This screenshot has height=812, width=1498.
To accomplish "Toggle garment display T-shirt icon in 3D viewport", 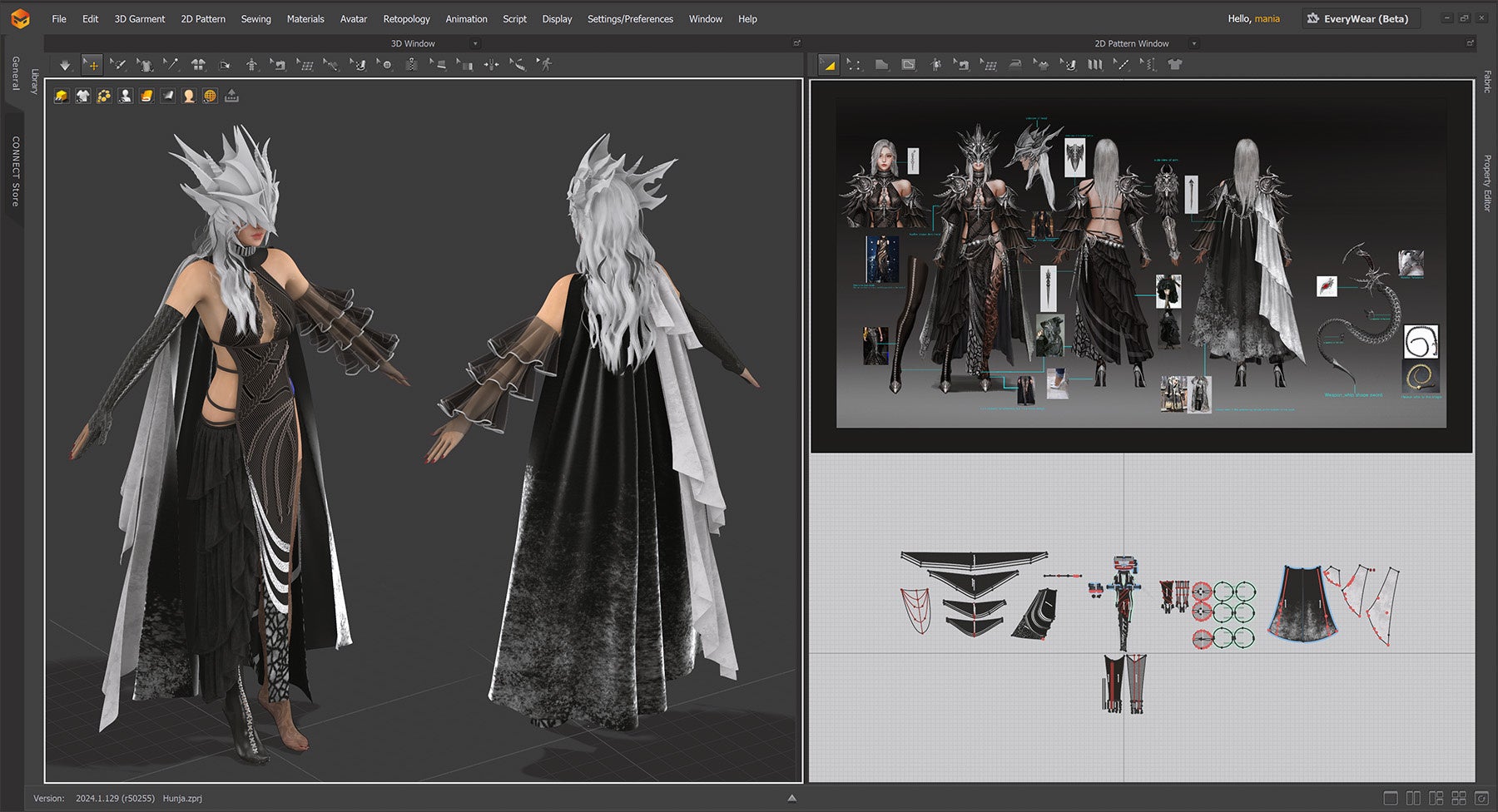I will [x=82, y=97].
